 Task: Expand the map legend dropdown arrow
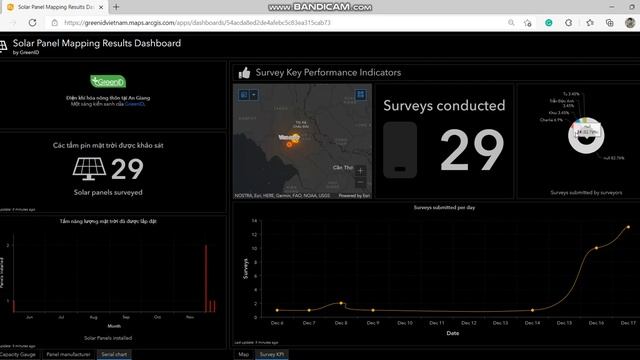(253, 95)
